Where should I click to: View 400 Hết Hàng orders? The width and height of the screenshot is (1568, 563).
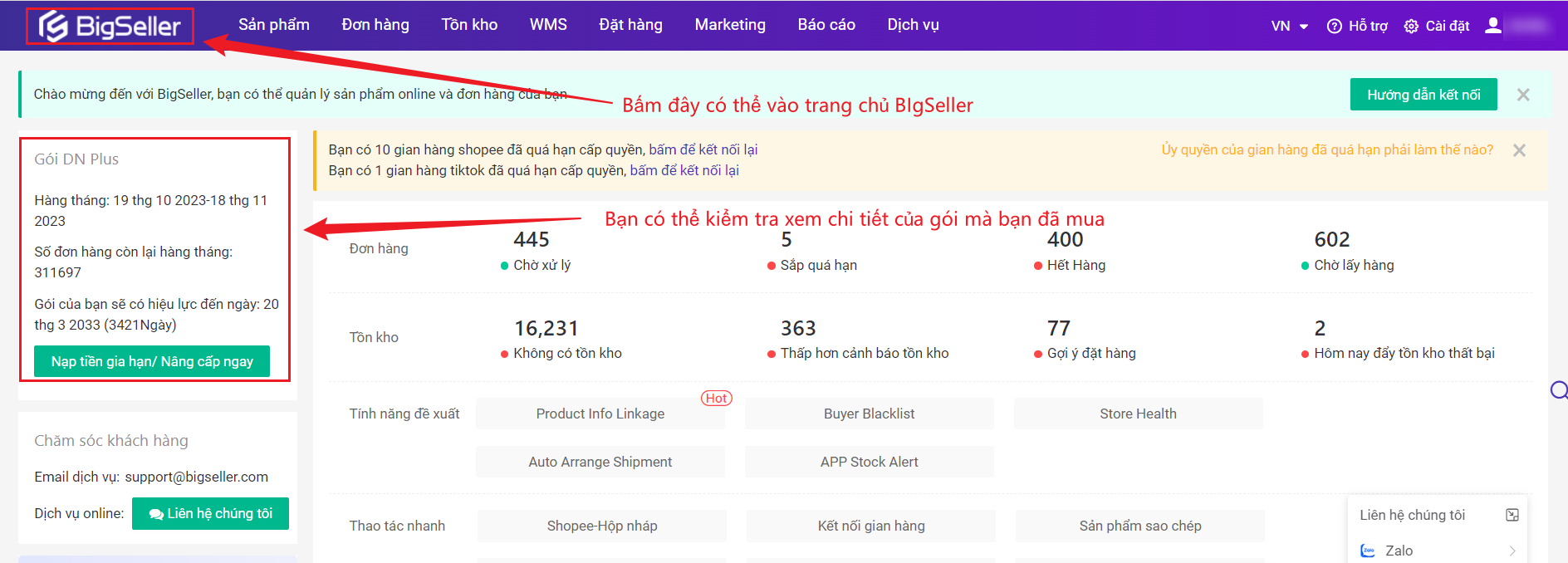coord(1070,251)
